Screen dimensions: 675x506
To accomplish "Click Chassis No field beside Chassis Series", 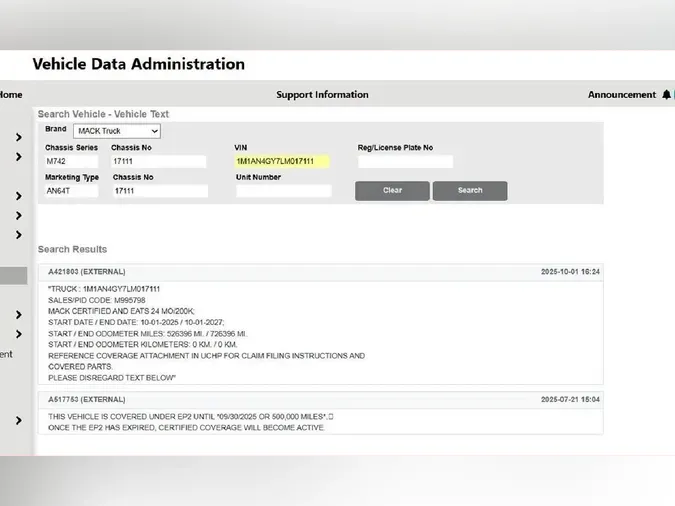I will point(157,161).
